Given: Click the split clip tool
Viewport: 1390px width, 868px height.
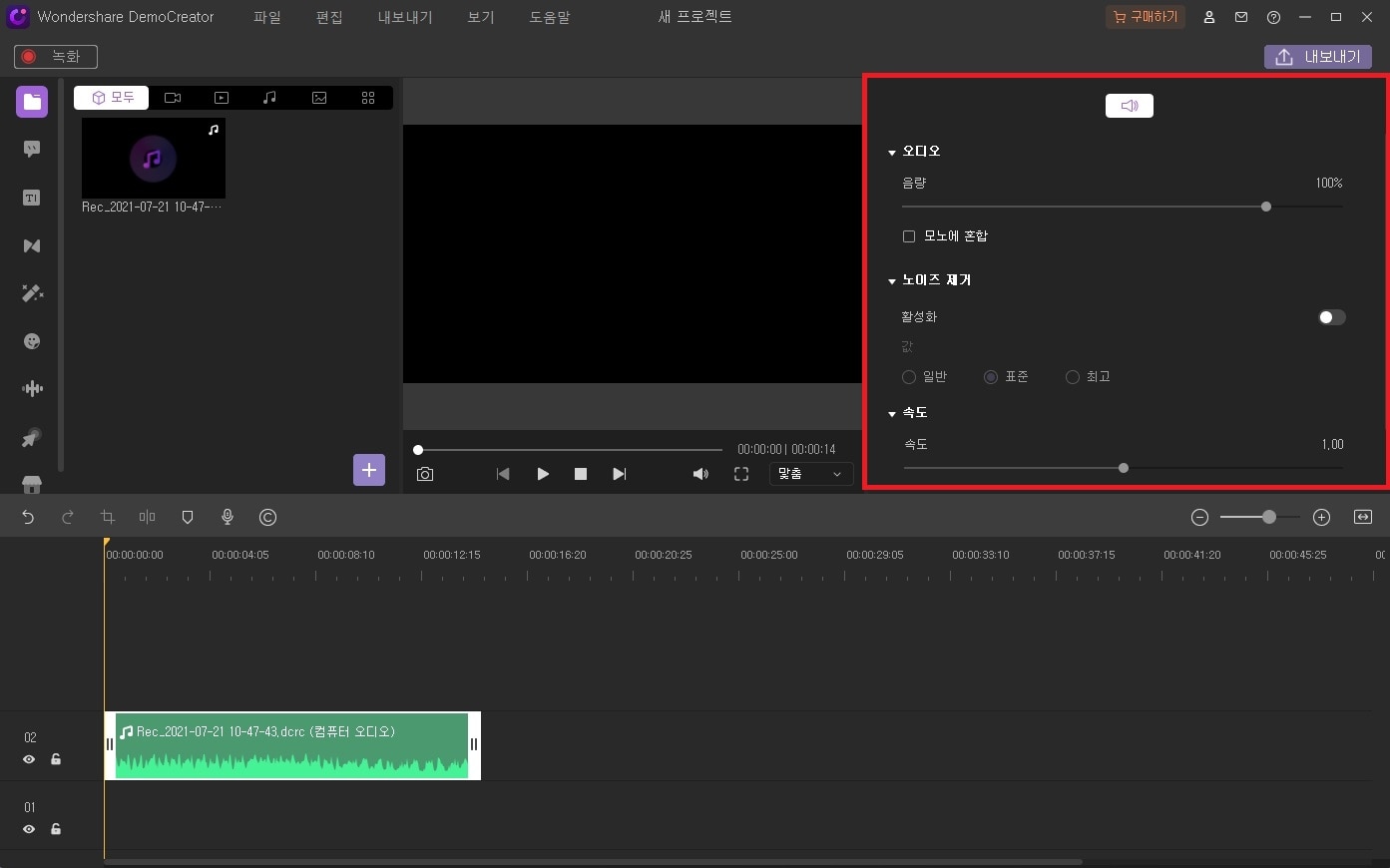Looking at the screenshot, I should tap(148, 517).
